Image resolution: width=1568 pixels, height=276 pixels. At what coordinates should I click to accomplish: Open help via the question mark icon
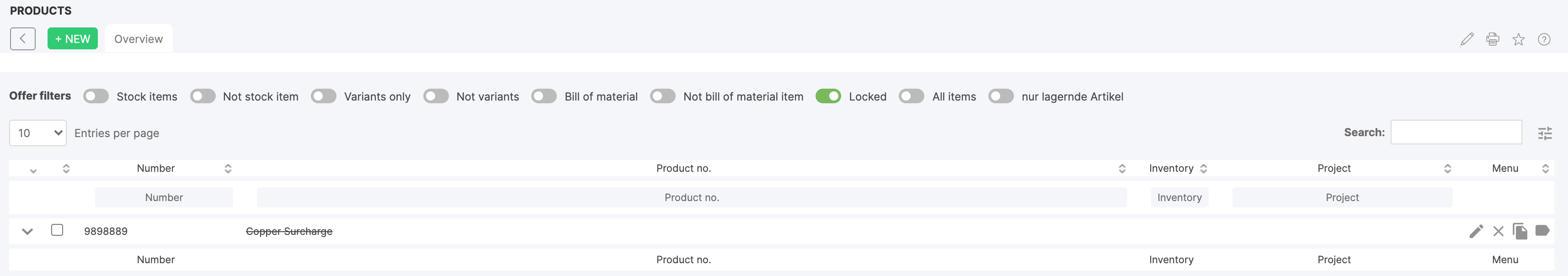tap(1544, 39)
